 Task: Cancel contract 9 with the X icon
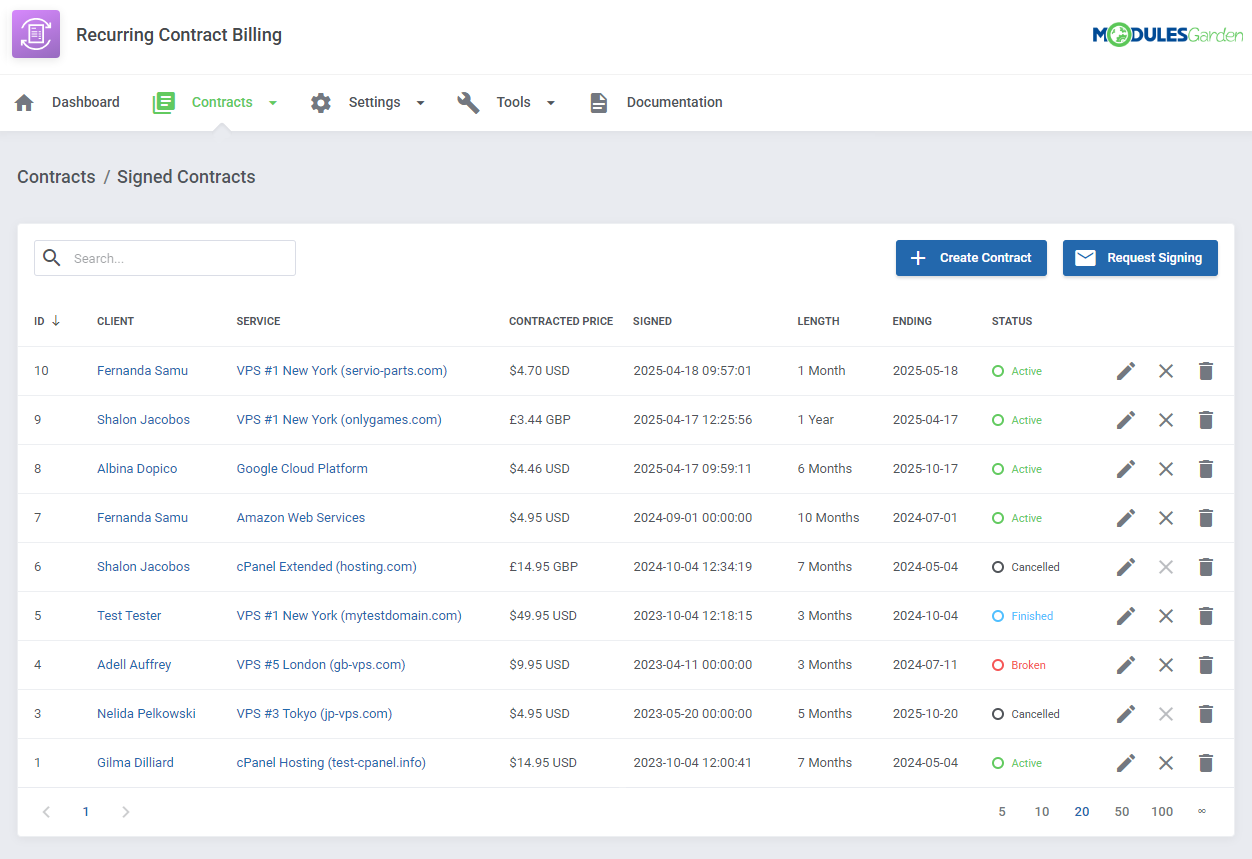tap(1166, 420)
